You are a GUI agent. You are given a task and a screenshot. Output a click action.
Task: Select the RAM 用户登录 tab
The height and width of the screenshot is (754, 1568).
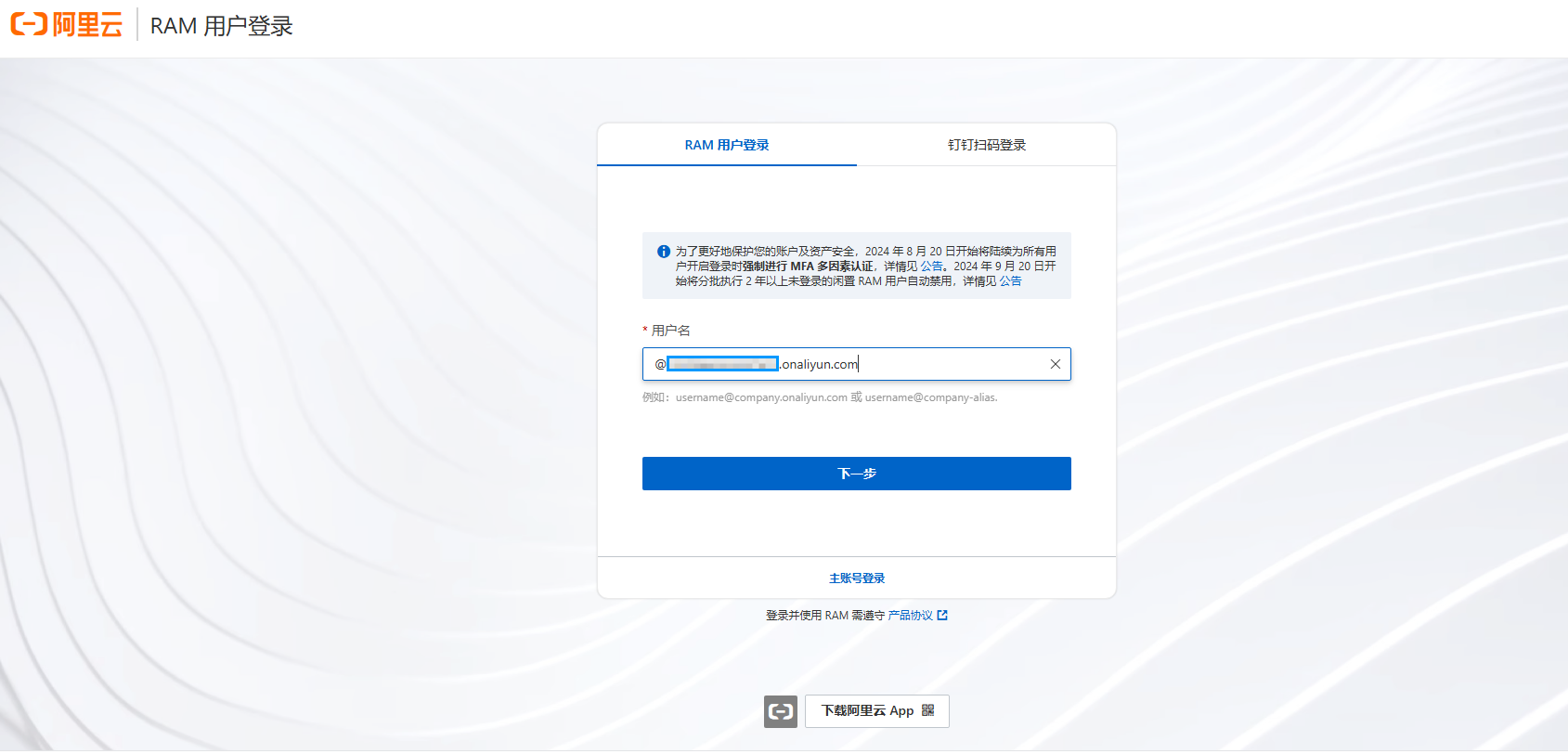pos(726,145)
